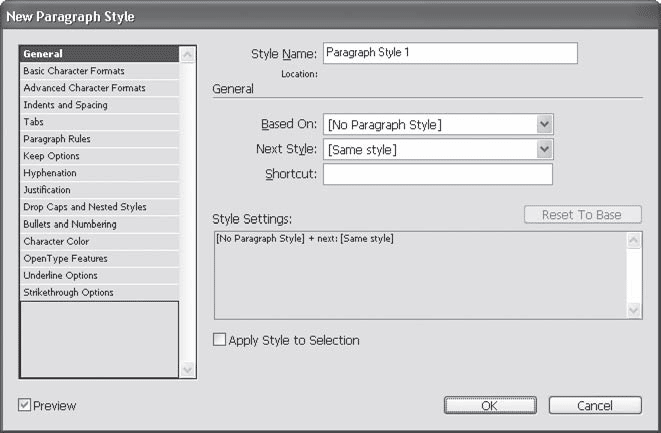
Task: Focus the Shortcut input field
Action: [x=437, y=175]
